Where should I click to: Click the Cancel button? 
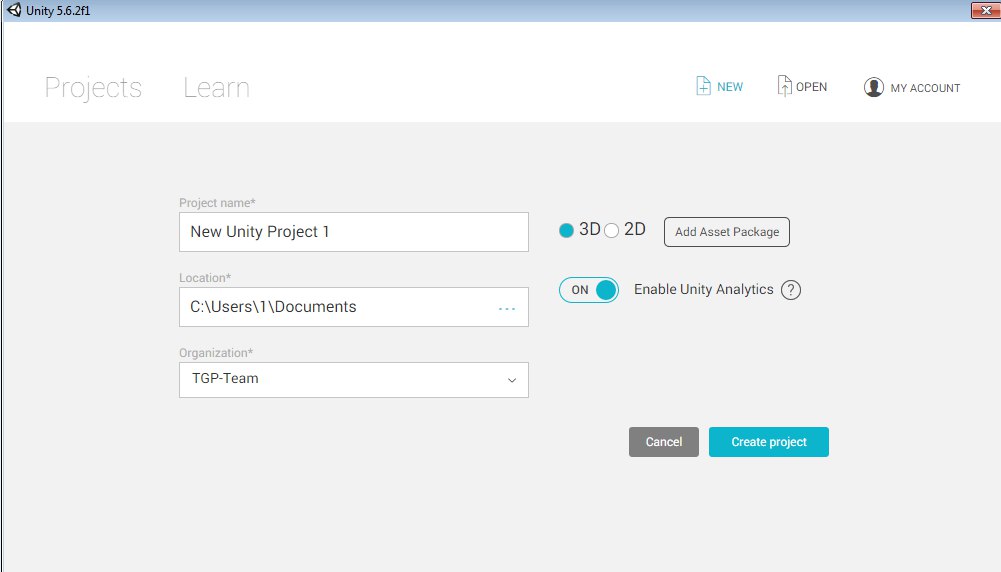(664, 442)
